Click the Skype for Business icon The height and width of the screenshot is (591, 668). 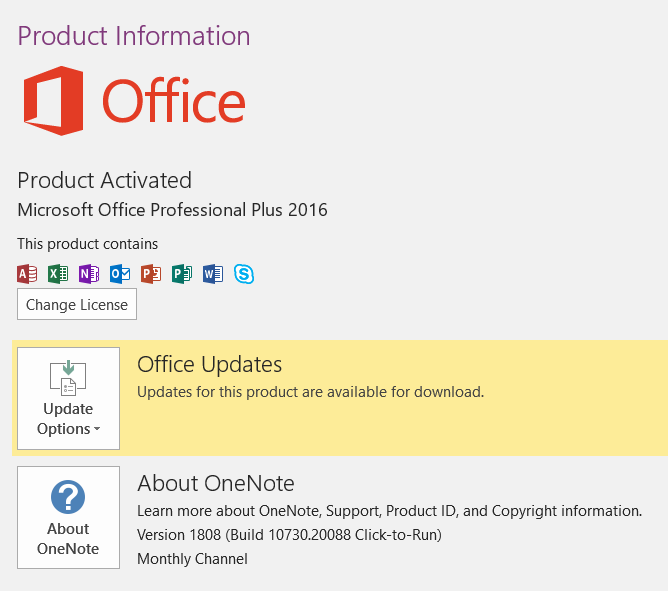coord(244,274)
